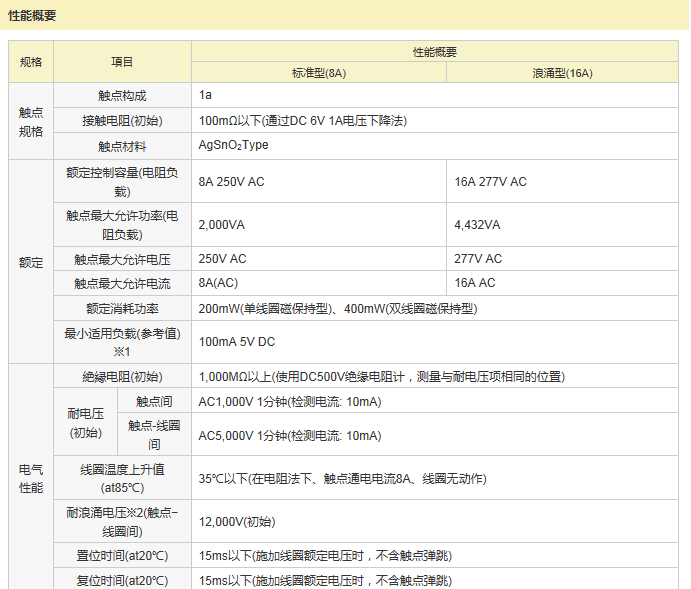This screenshot has height=589, width=691.
Task: Select the 触点构成 row label
Action: pos(122,95)
